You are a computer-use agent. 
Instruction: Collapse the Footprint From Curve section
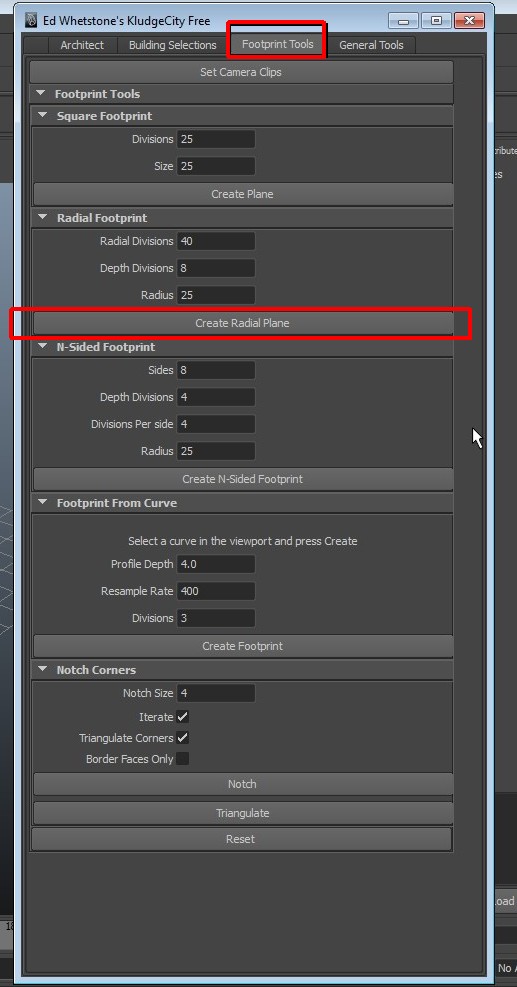43,503
